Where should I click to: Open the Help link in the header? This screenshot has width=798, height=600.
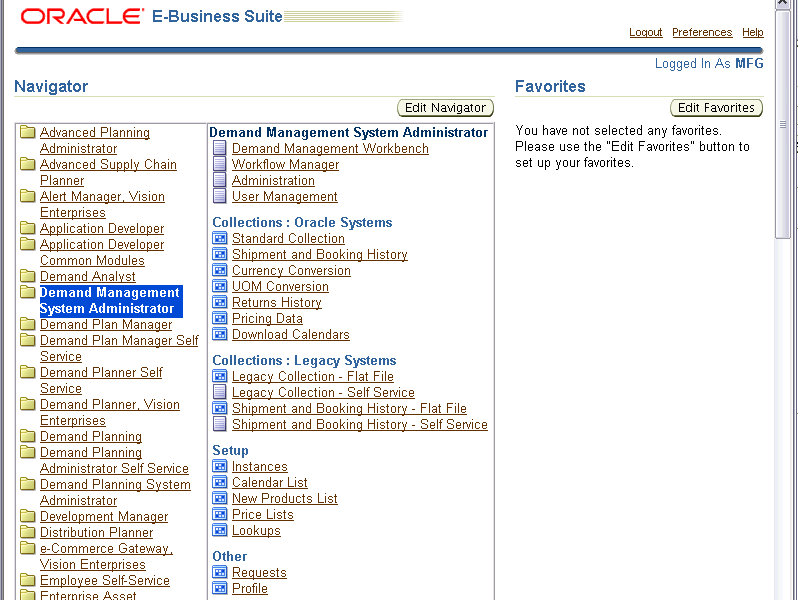tap(752, 32)
